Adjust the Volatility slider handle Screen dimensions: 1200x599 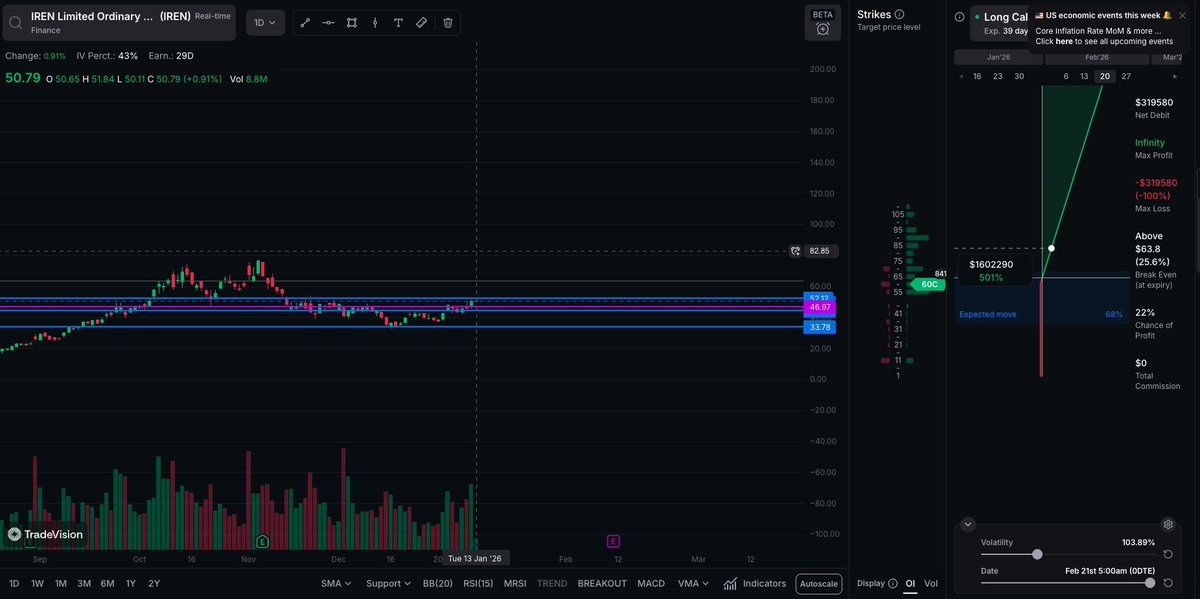[x=1037, y=554]
